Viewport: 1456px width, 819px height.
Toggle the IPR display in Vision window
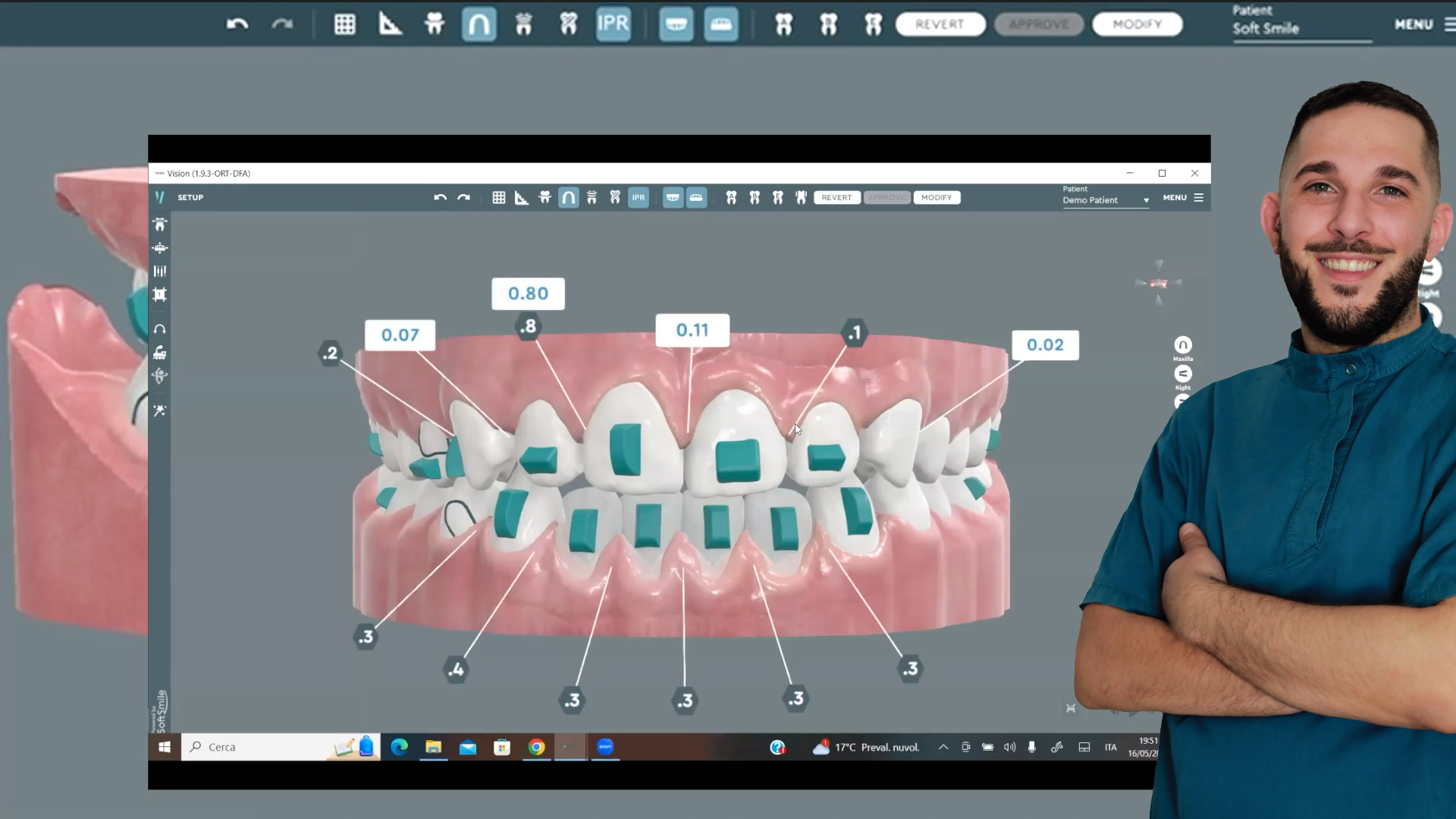[x=639, y=197]
